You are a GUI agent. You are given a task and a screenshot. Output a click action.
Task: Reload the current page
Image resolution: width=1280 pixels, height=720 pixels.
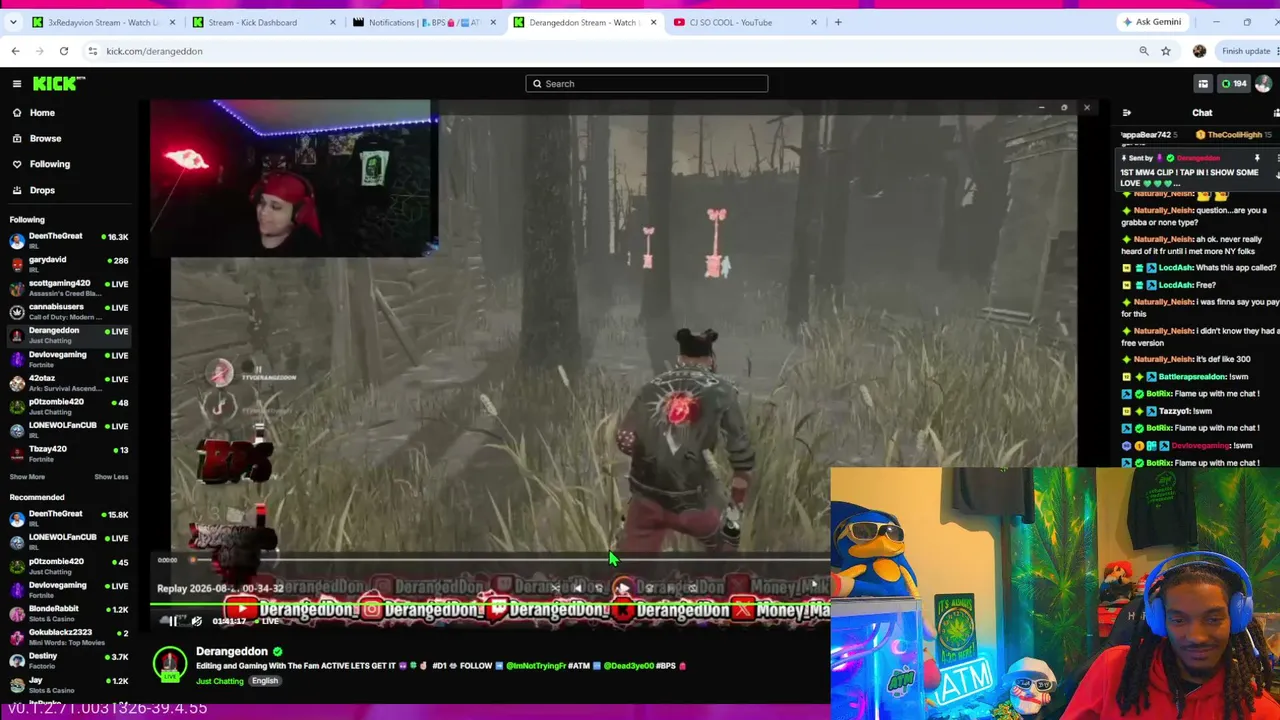(63, 51)
